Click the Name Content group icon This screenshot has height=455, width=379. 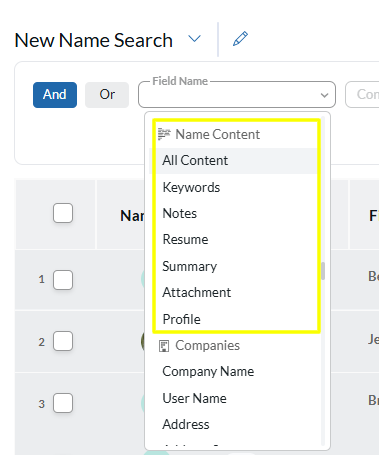164,134
